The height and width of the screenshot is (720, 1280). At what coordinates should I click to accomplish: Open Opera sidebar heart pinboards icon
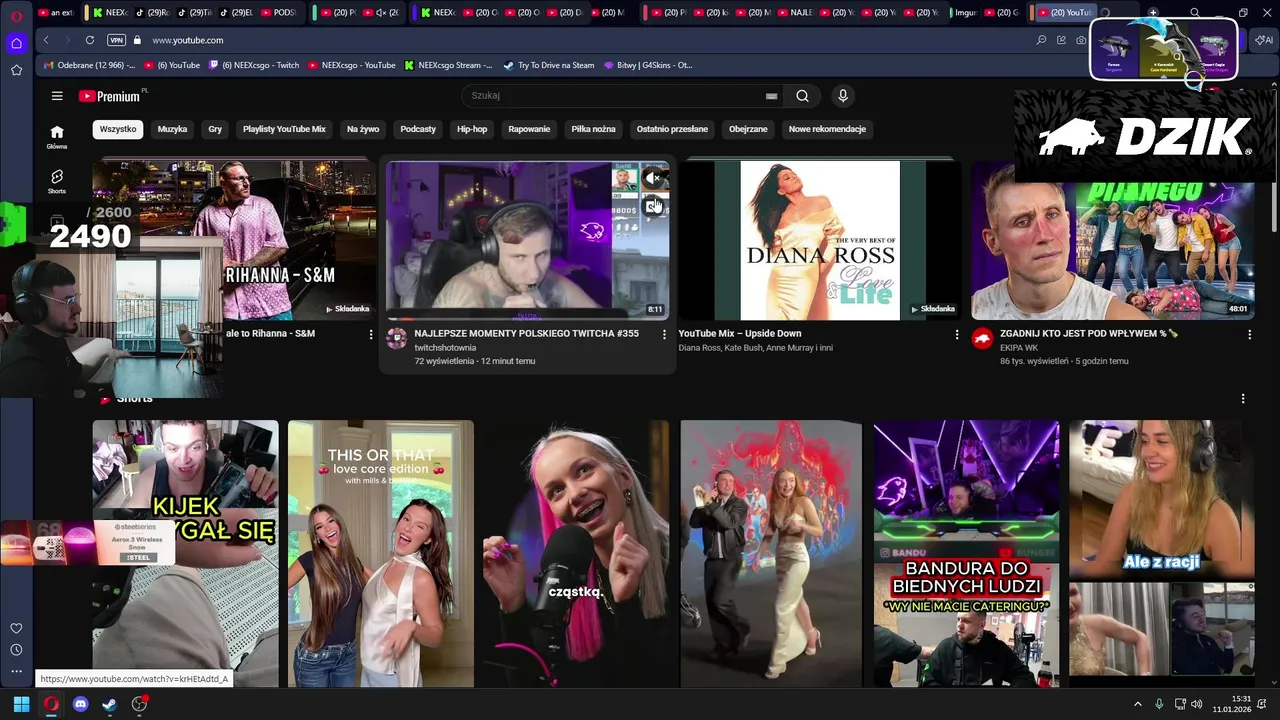pyautogui.click(x=16, y=628)
